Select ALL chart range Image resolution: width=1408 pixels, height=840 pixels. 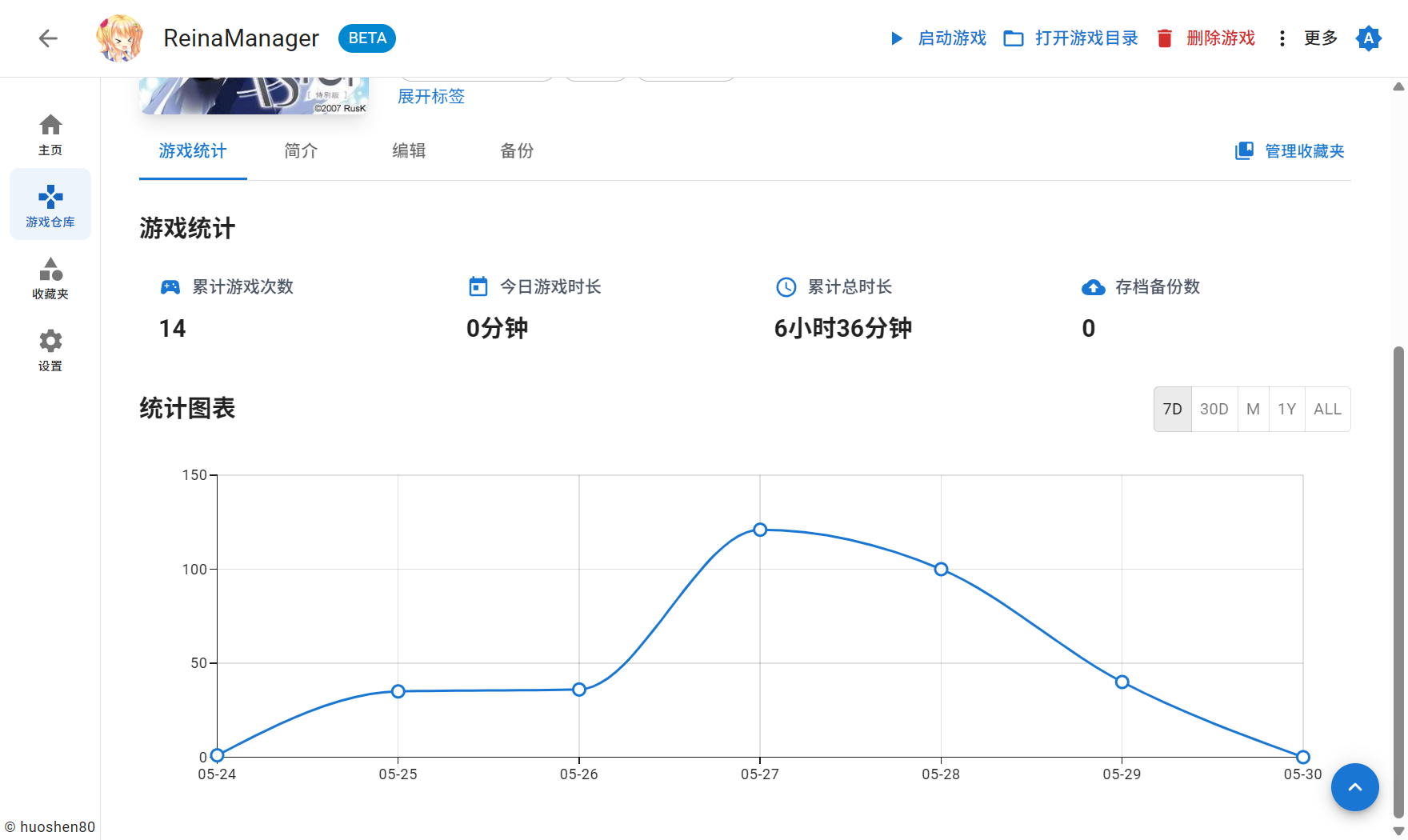[x=1328, y=410]
